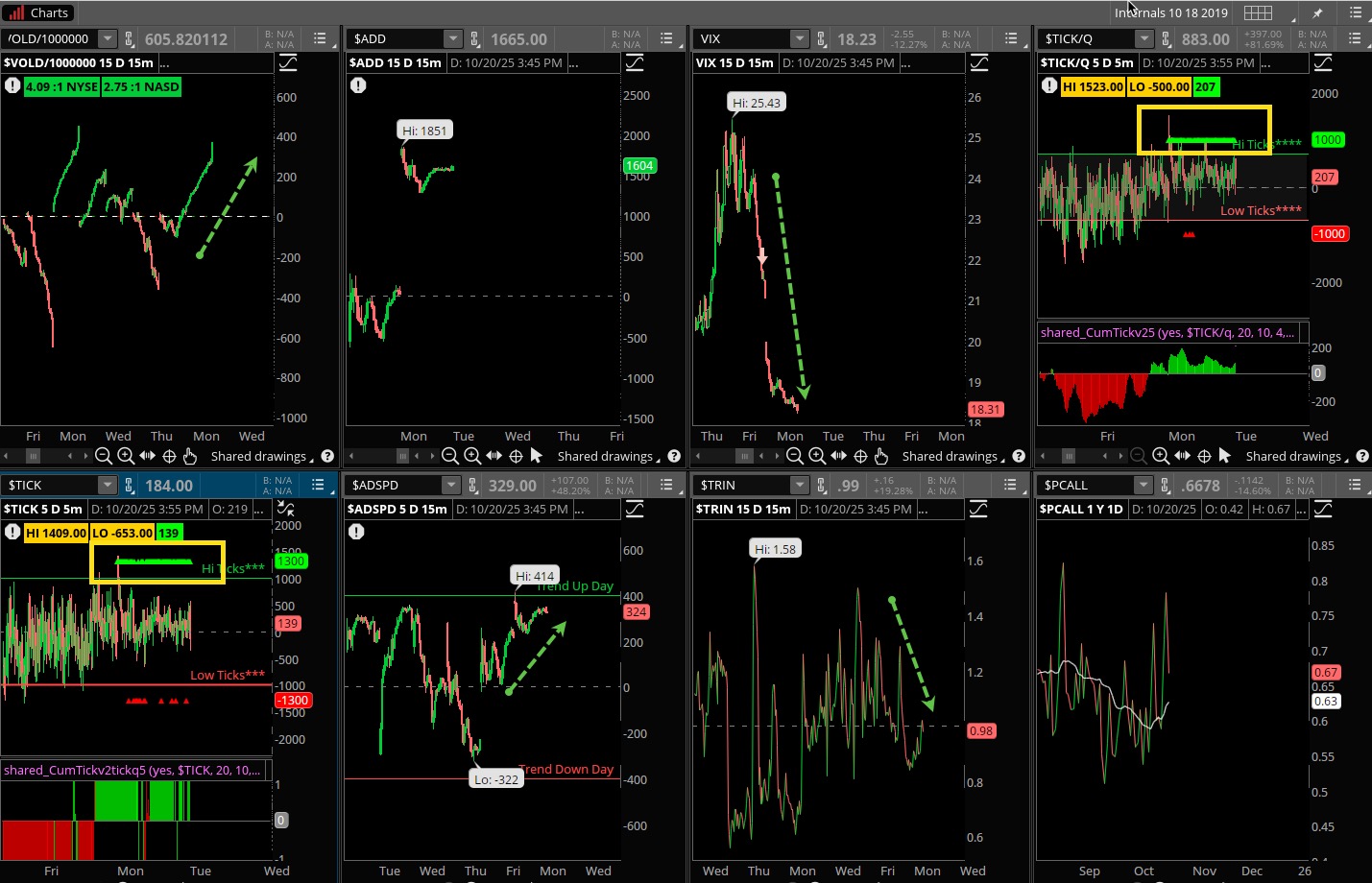
Task: Zoom in on the $VOLD chart
Action: 125,456
